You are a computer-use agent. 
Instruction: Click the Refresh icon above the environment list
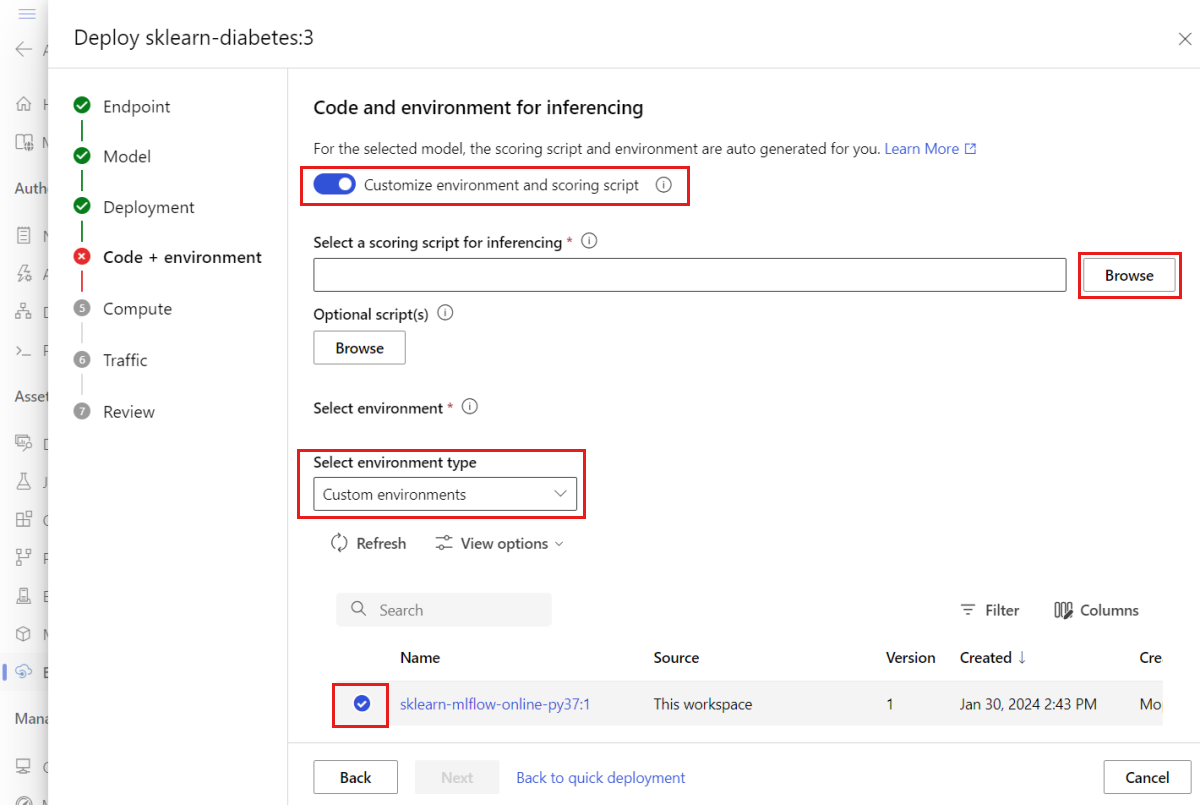click(x=339, y=543)
